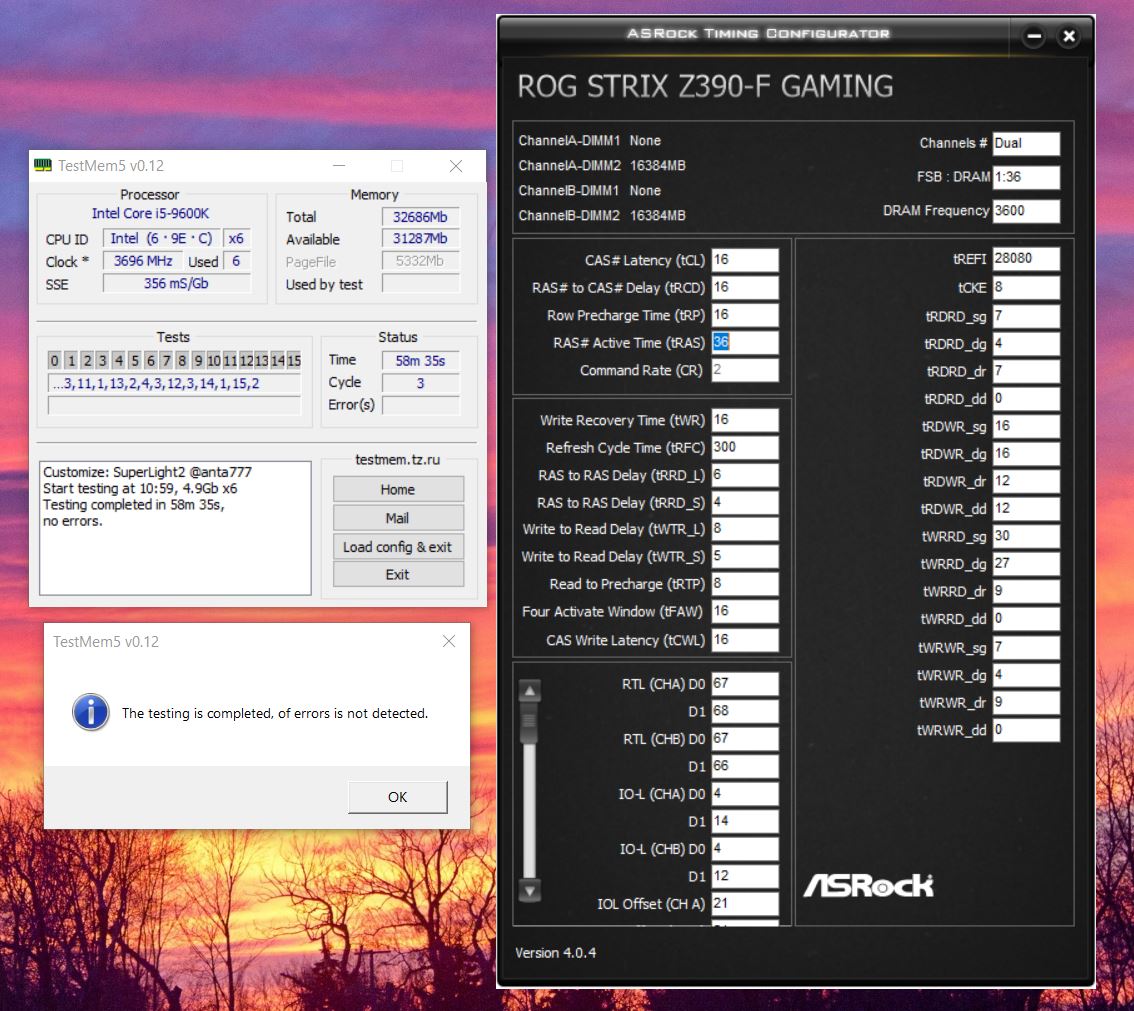This screenshot has width=1134, height=1011.
Task: Click the RAS# Active Time (tRAS) field
Action: coord(745,343)
